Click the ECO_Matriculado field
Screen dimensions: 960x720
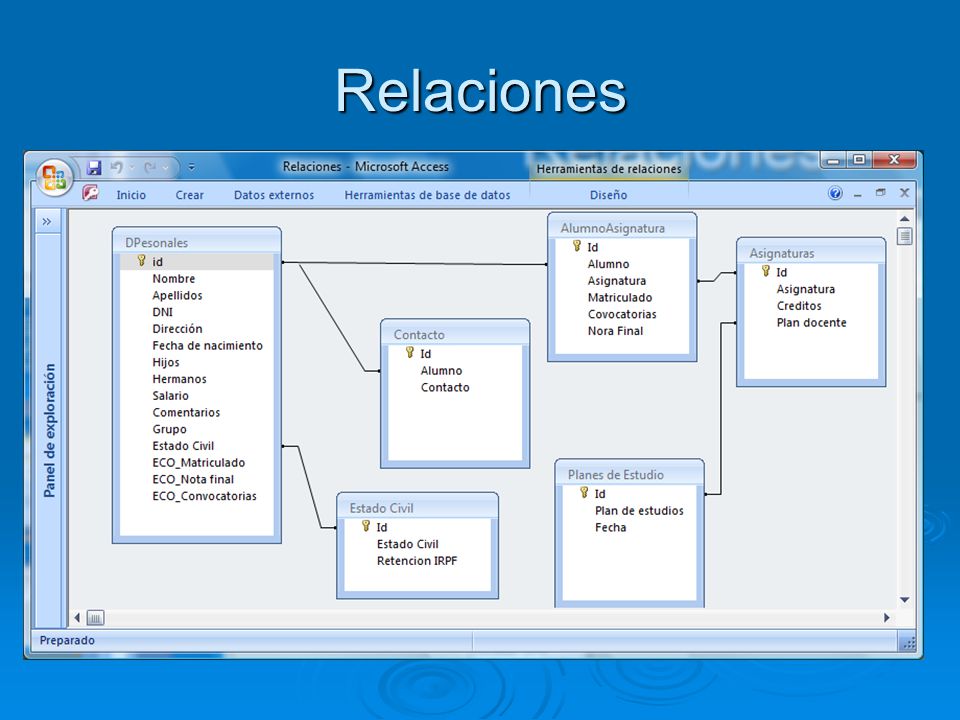(x=198, y=462)
